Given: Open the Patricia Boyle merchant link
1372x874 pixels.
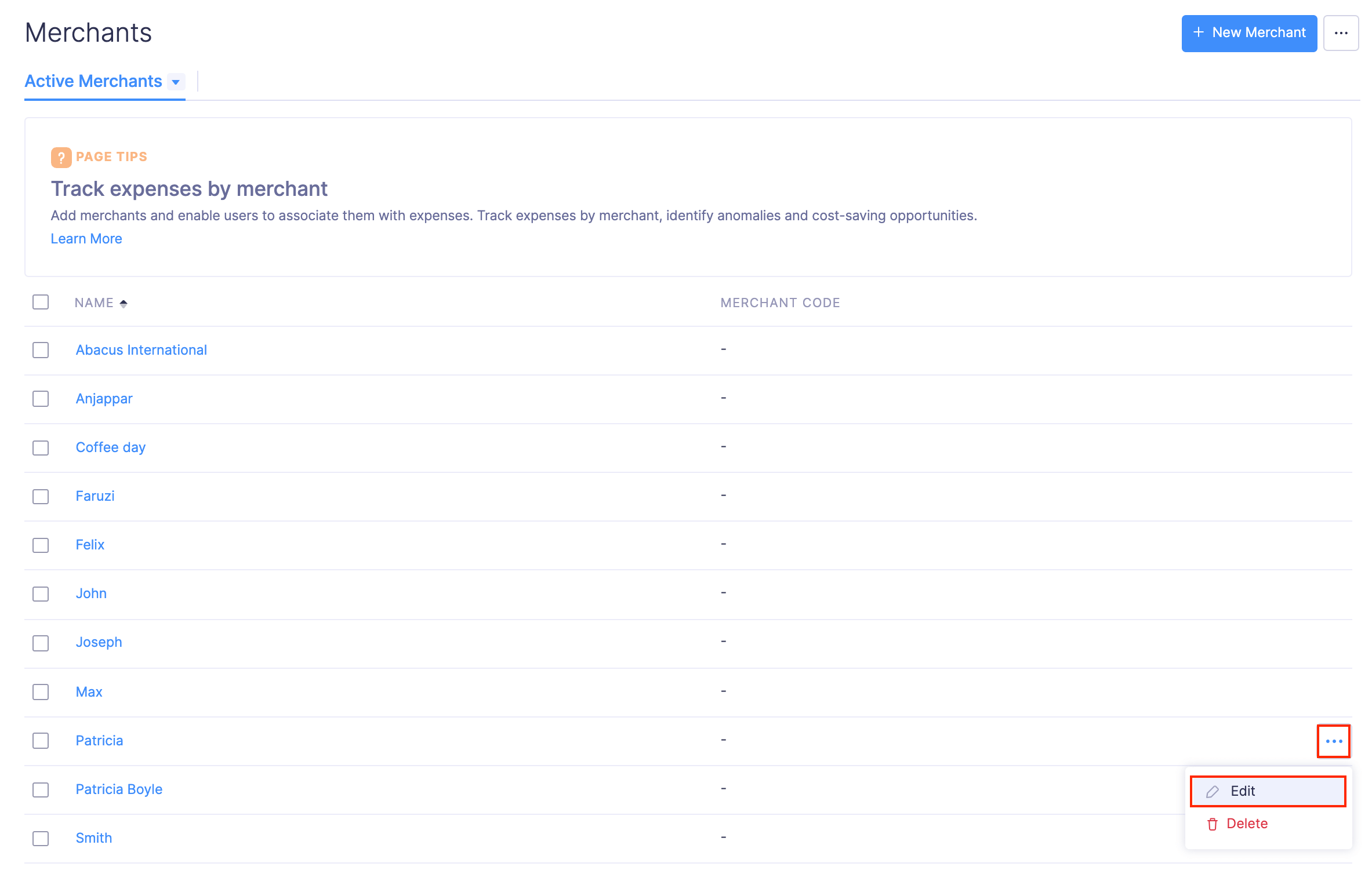Looking at the screenshot, I should point(119,789).
